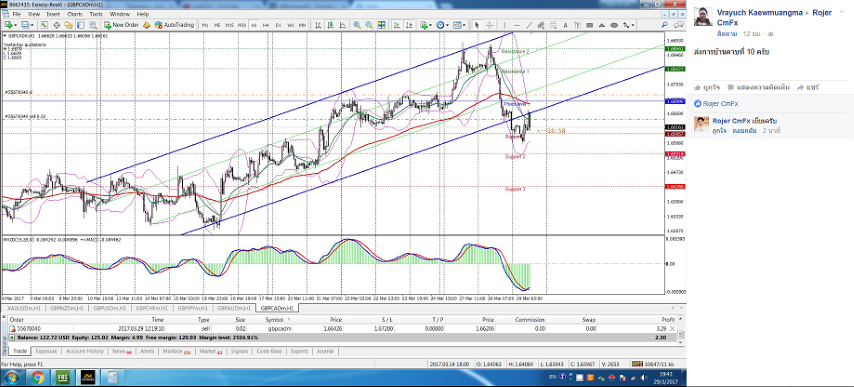
Task: Open the Tools menu
Action: point(96,14)
